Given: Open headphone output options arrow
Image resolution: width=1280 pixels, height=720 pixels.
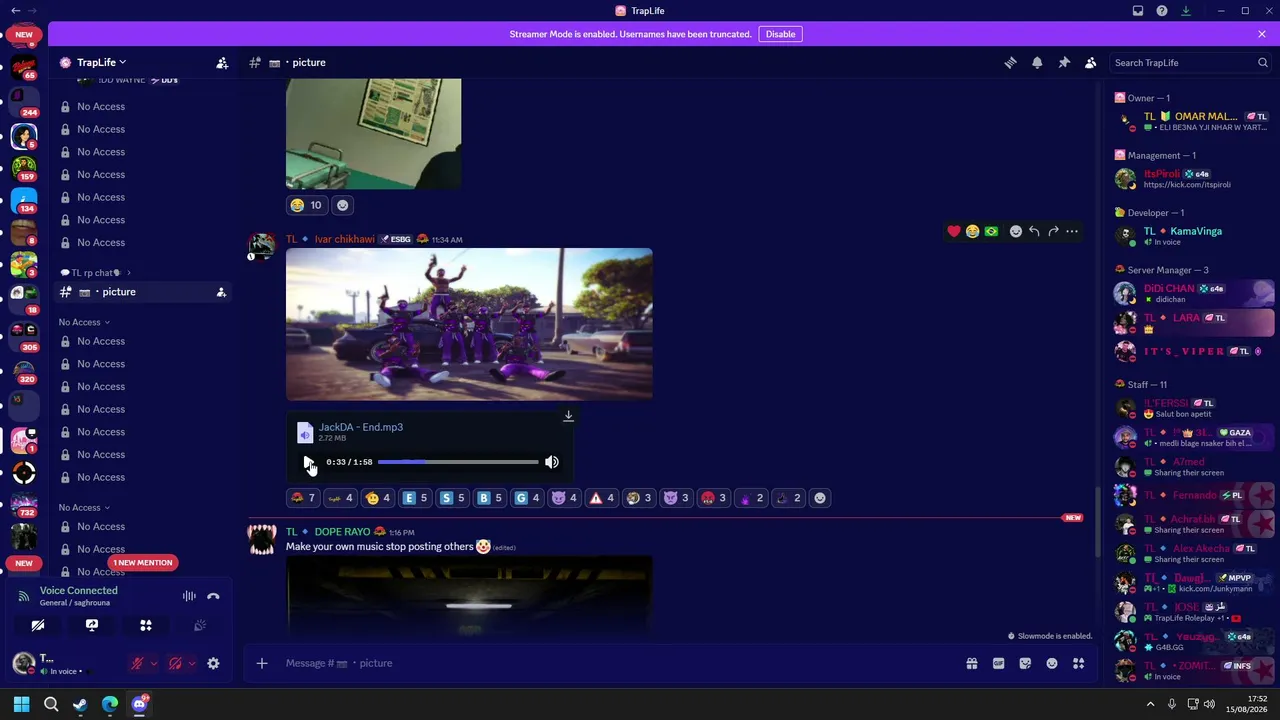Looking at the screenshot, I should (x=192, y=663).
